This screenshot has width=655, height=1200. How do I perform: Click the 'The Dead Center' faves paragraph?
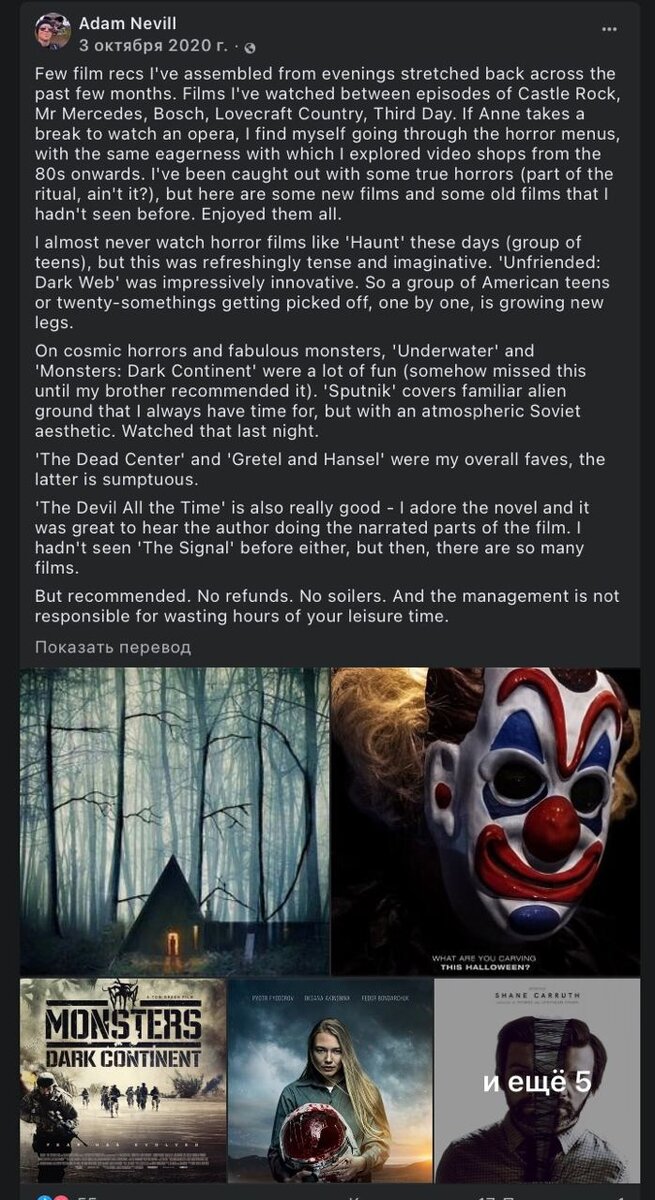(327, 469)
